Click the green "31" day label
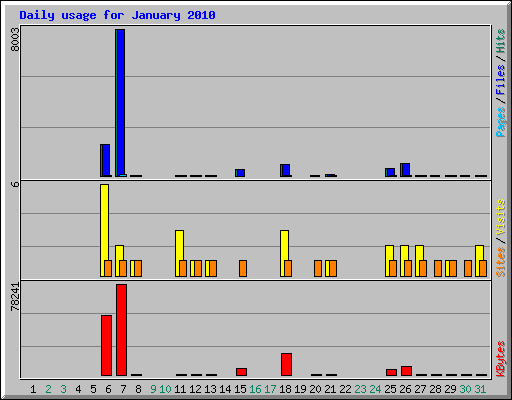 click(x=480, y=389)
